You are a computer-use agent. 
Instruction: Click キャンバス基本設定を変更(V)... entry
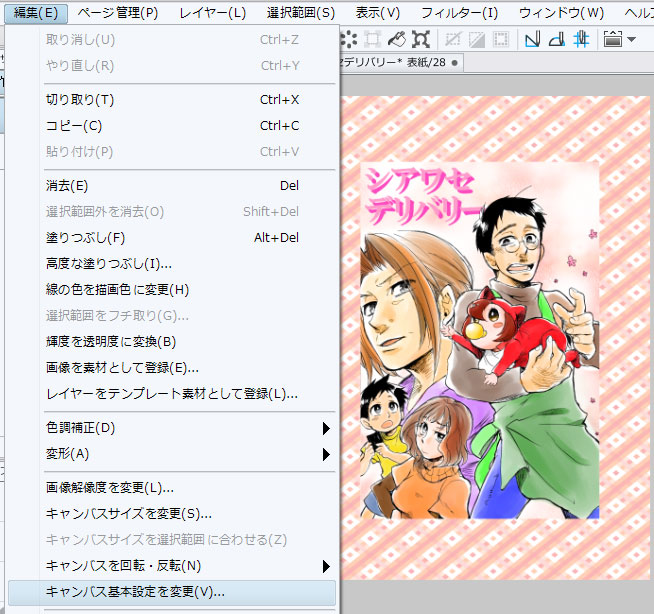point(172,592)
